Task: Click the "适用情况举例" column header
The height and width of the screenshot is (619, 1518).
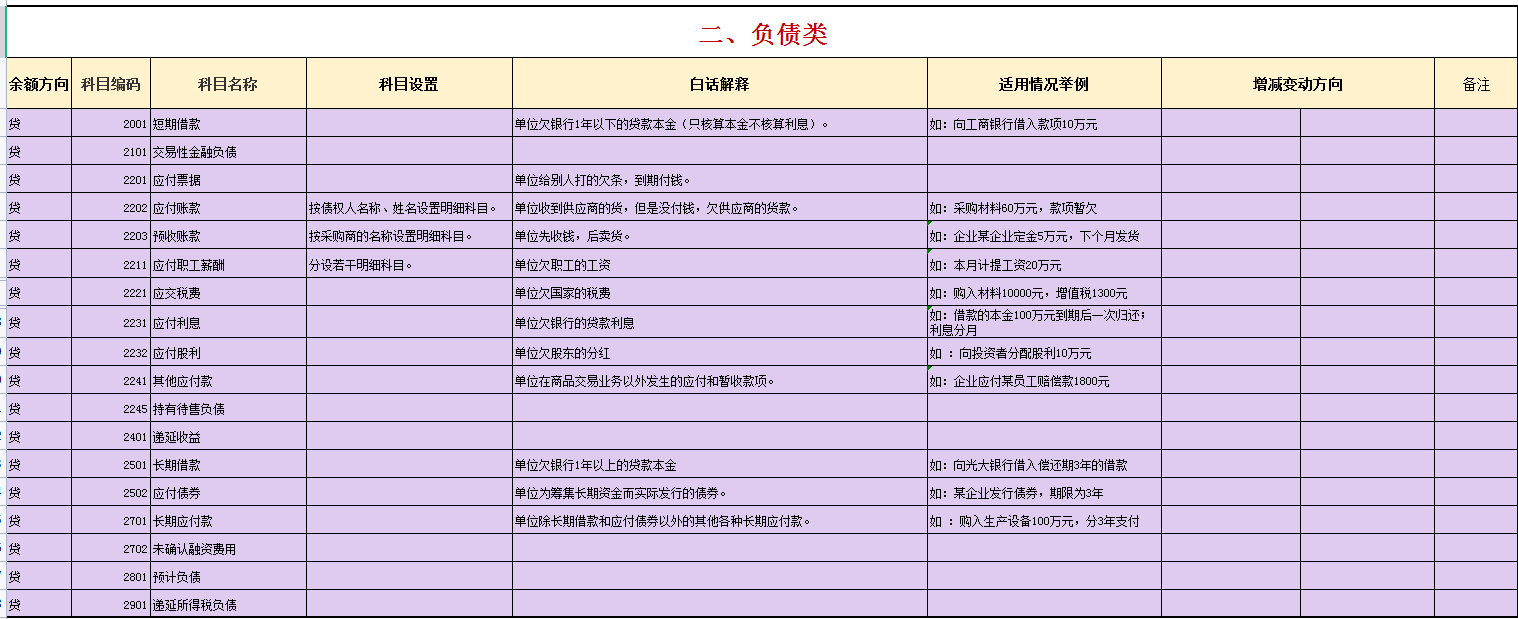Action: pyautogui.click(x=1043, y=84)
